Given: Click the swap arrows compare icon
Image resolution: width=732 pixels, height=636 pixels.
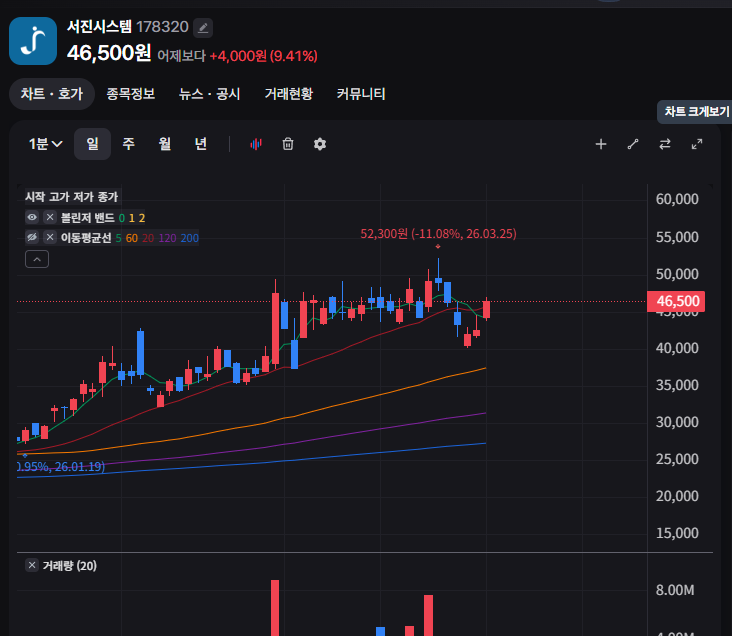Looking at the screenshot, I should [665, 144].
